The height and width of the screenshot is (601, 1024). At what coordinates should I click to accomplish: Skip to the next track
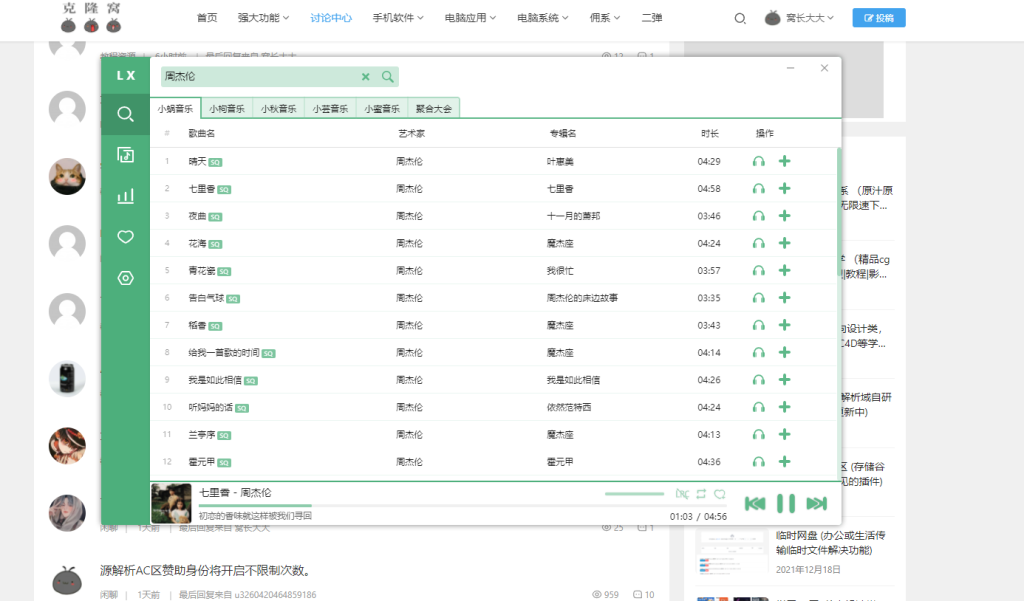(816, 504)
